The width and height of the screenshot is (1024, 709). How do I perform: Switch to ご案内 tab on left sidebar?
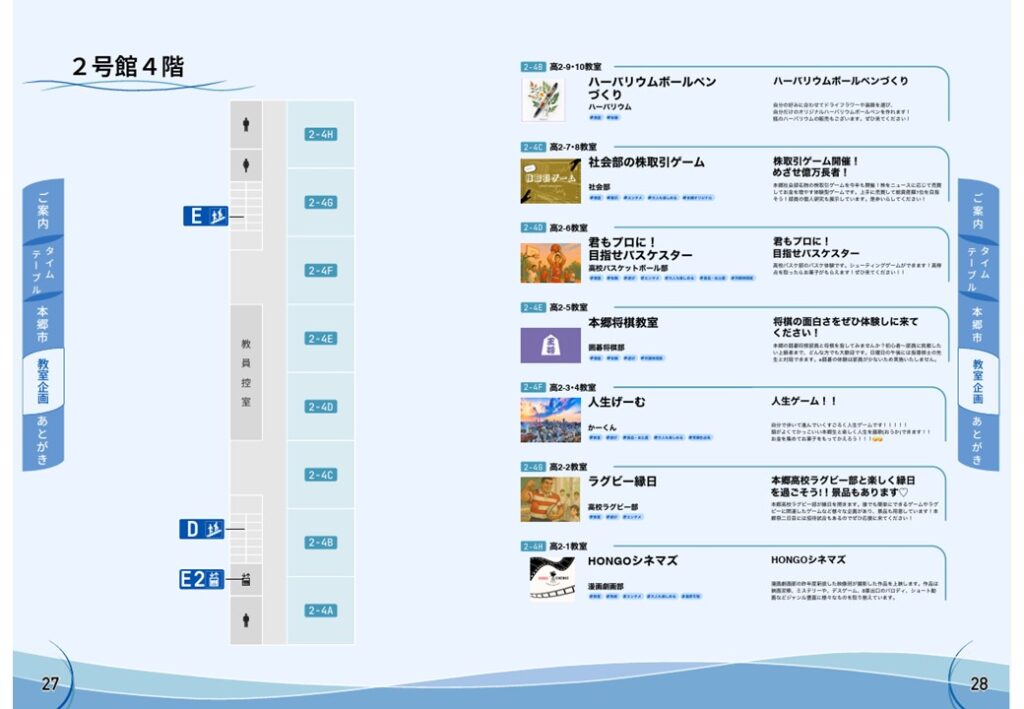(x=43, y=210)
